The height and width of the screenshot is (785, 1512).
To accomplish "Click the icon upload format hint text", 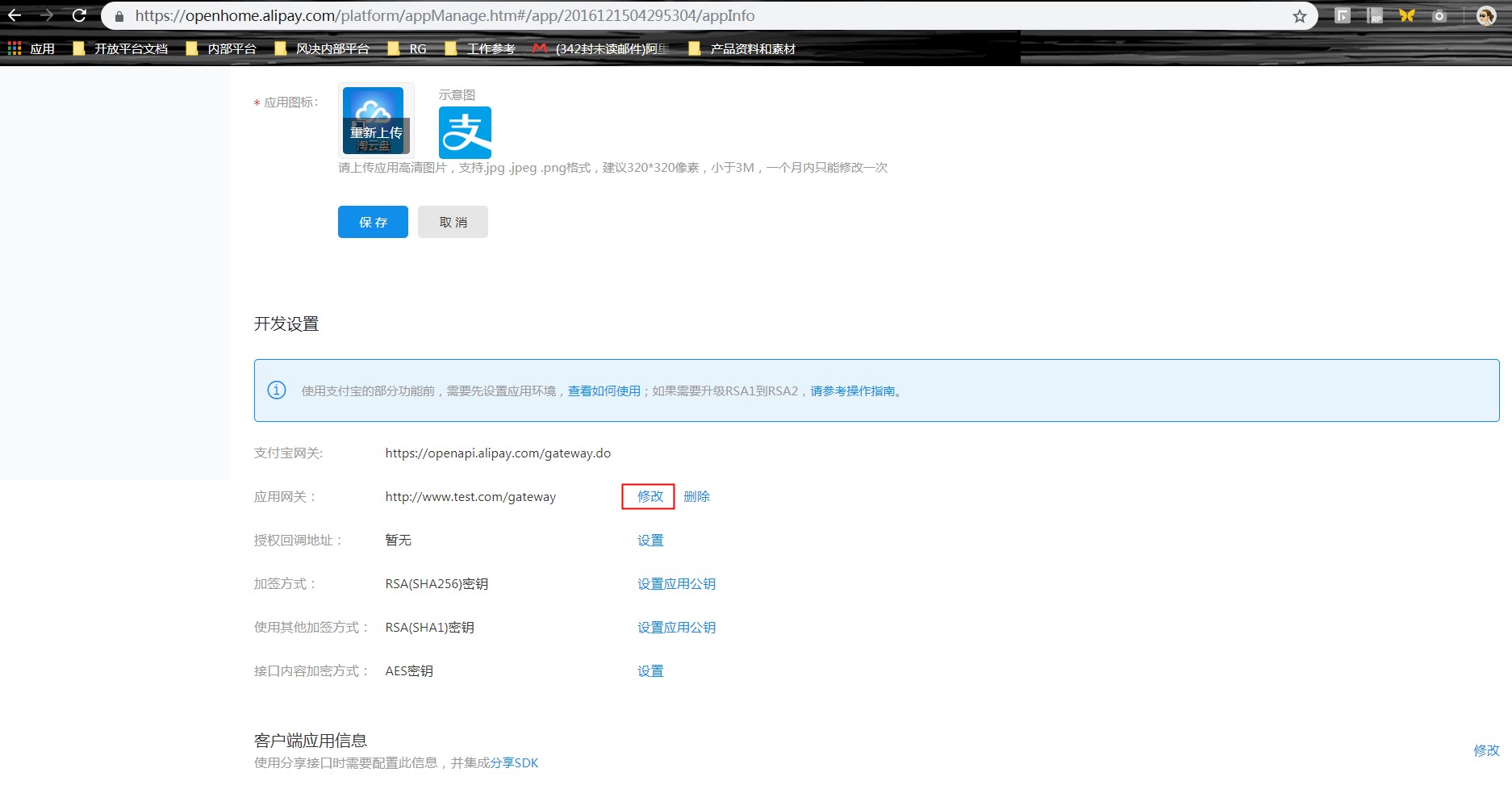I will pos(612,168).
